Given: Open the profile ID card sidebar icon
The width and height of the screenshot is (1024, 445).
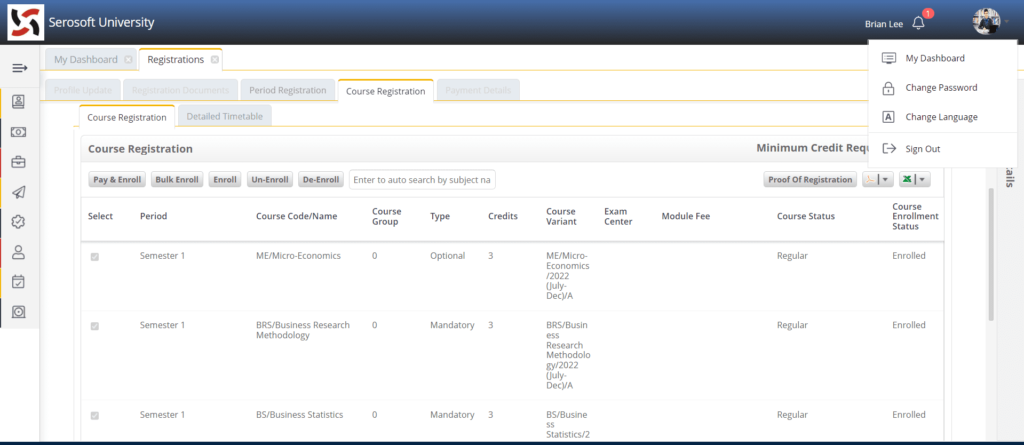Looking at the screenshot, I should coord(19,101).
